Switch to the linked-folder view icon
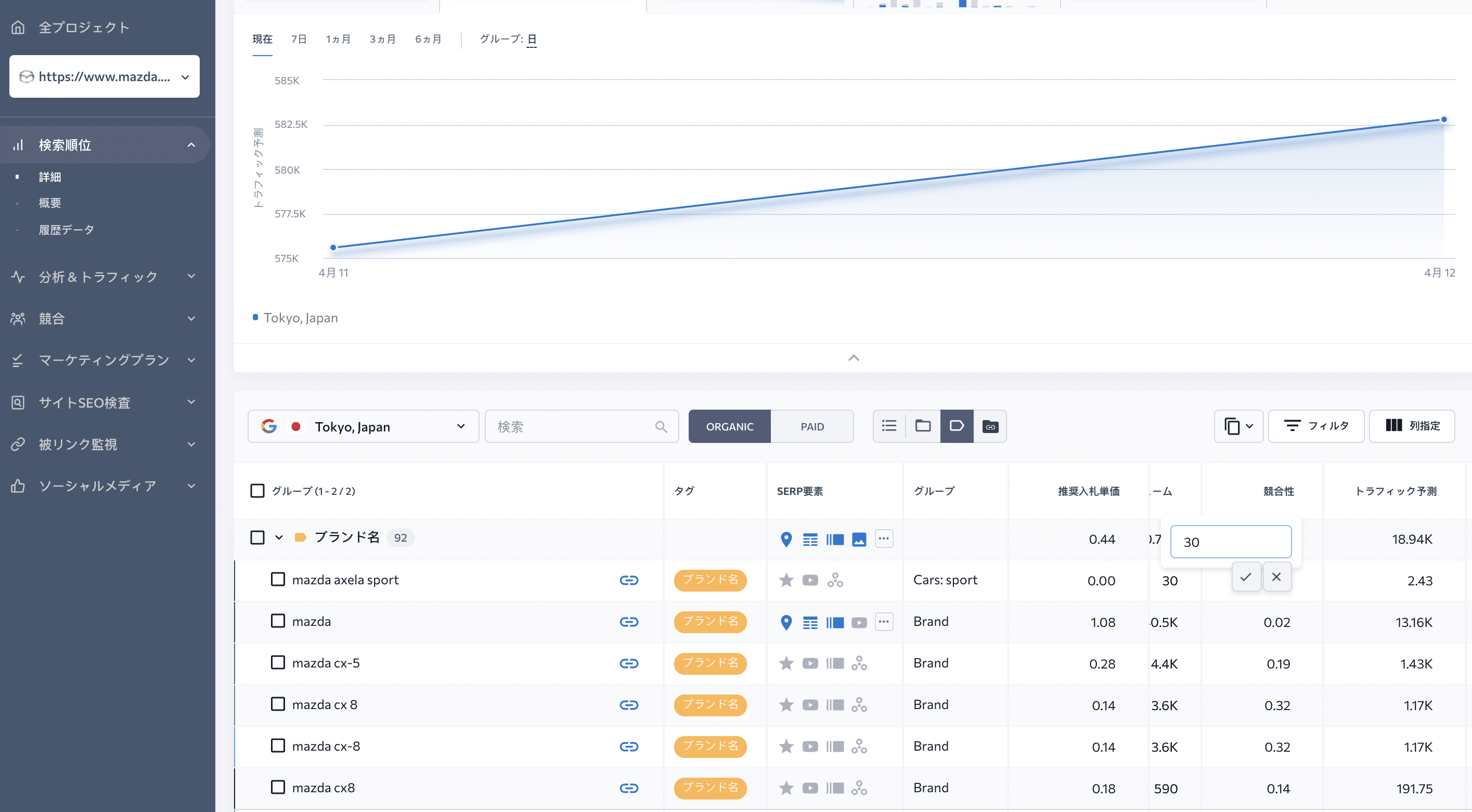Viewport: 1472px width, 812px height. coord(990,426)
